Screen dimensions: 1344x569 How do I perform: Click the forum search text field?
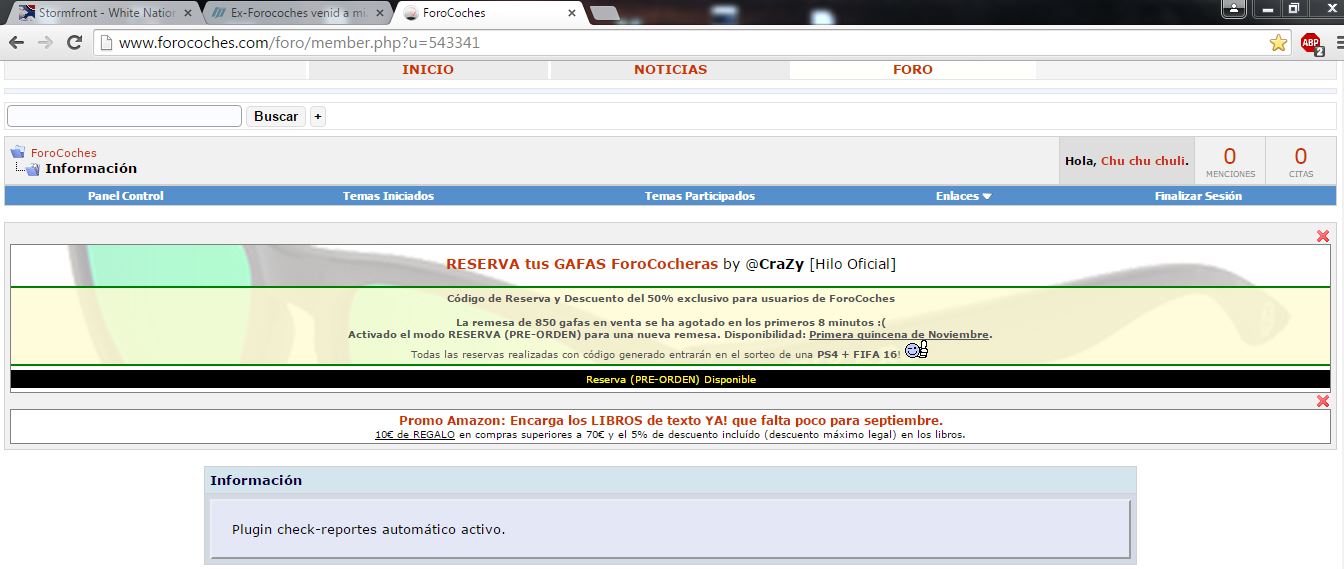pyautogui.click(x=124, y=116)
